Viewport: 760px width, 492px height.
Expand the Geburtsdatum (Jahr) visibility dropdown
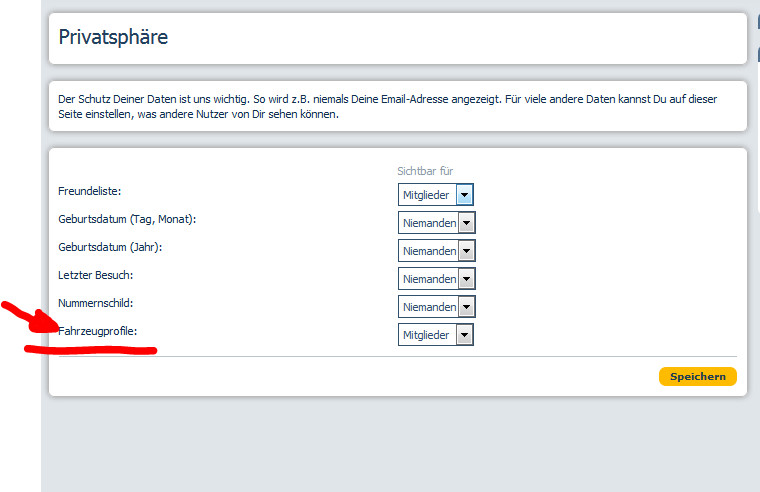436,251
